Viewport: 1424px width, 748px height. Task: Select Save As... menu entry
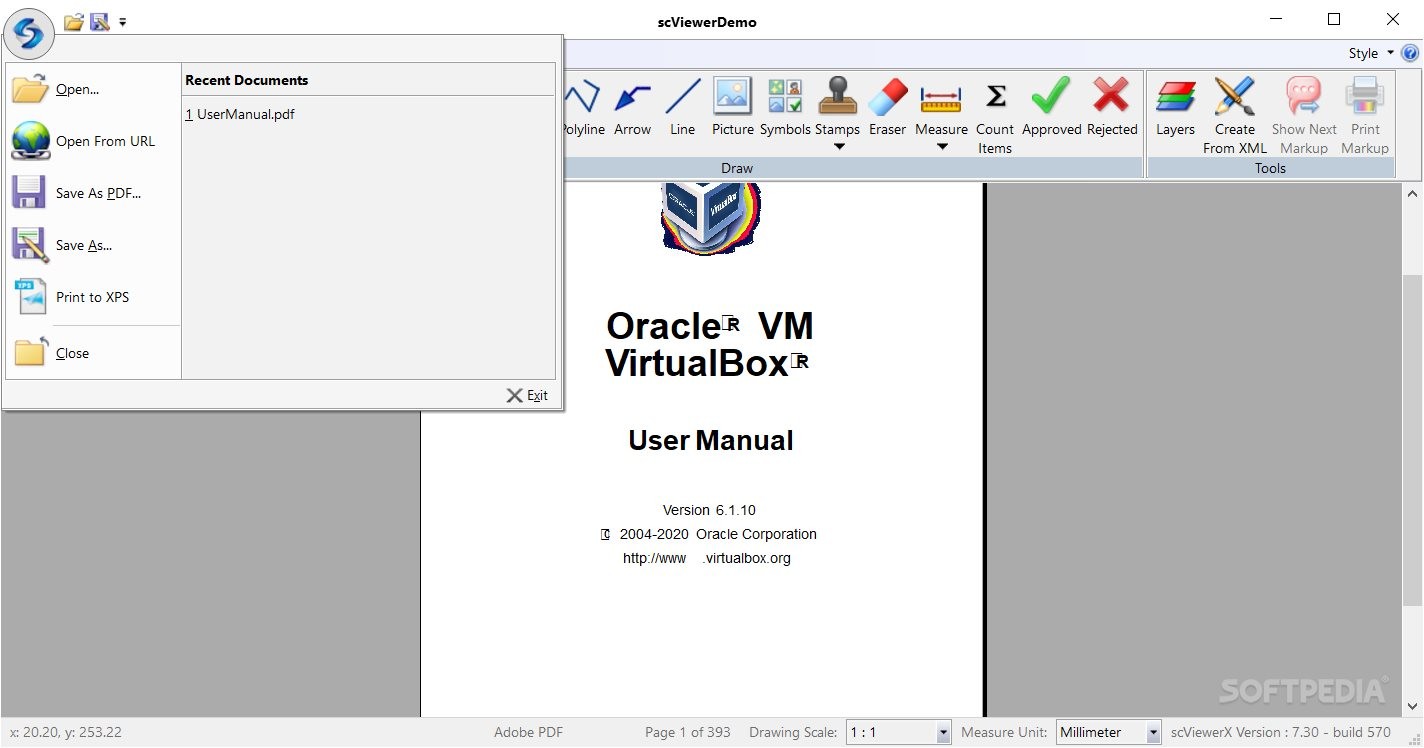point(92,245)
